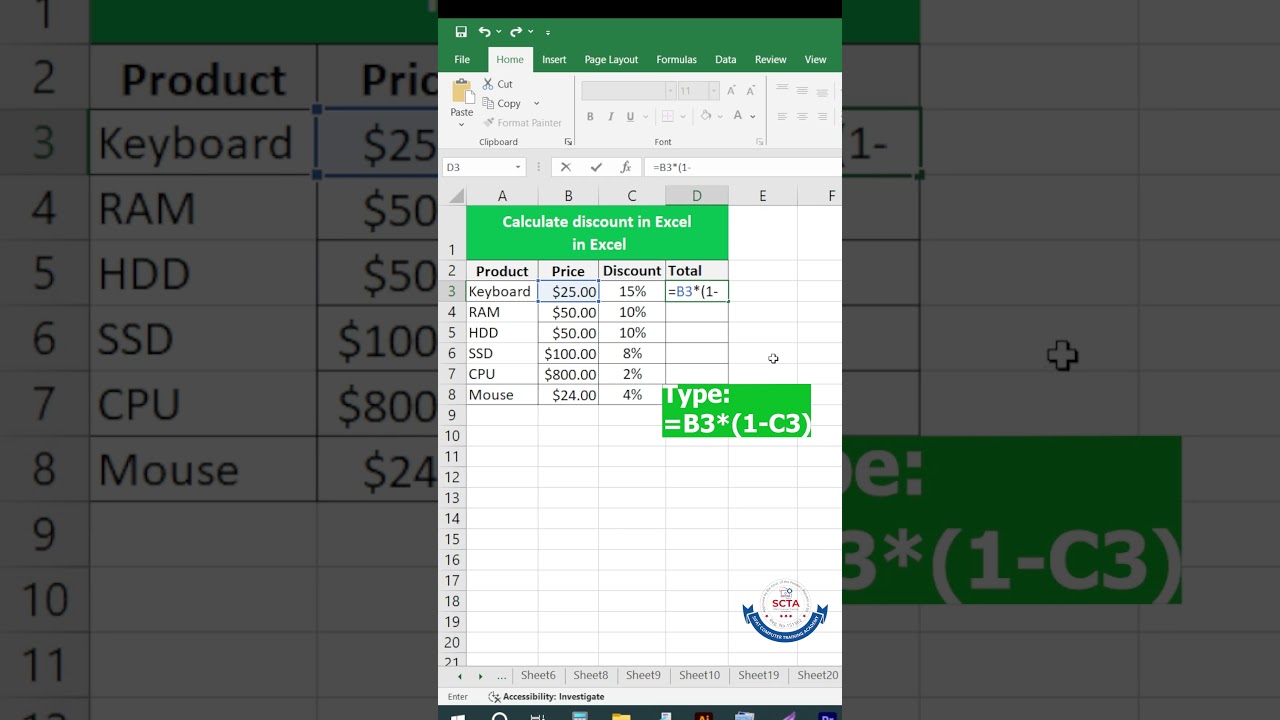Cut the selection with the scissors icon
1280x720 pixels.
[x=497, y=84]
